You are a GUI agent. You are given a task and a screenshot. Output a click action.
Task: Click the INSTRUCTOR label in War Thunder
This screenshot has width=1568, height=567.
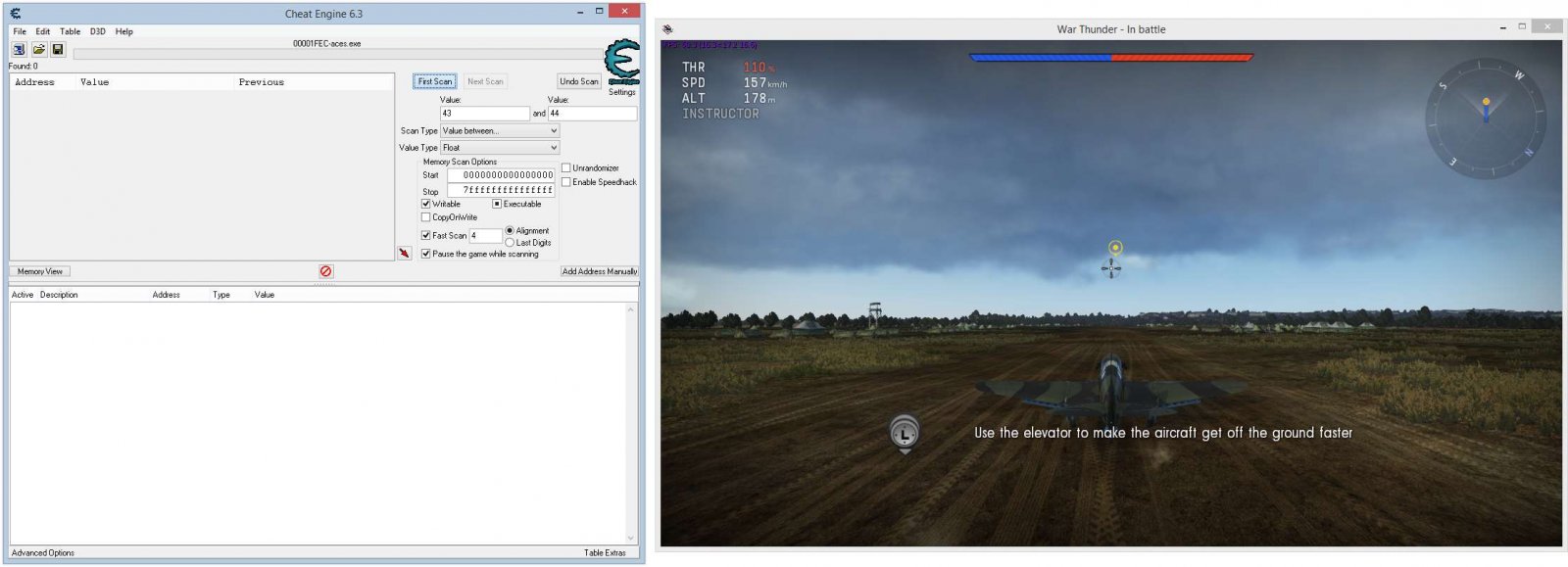click(x=720, y=114)
